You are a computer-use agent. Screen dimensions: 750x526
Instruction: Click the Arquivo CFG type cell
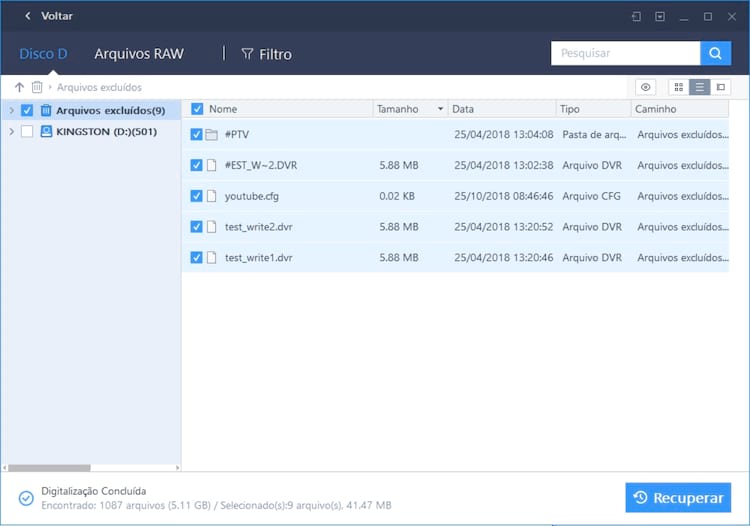pos(591,196)
